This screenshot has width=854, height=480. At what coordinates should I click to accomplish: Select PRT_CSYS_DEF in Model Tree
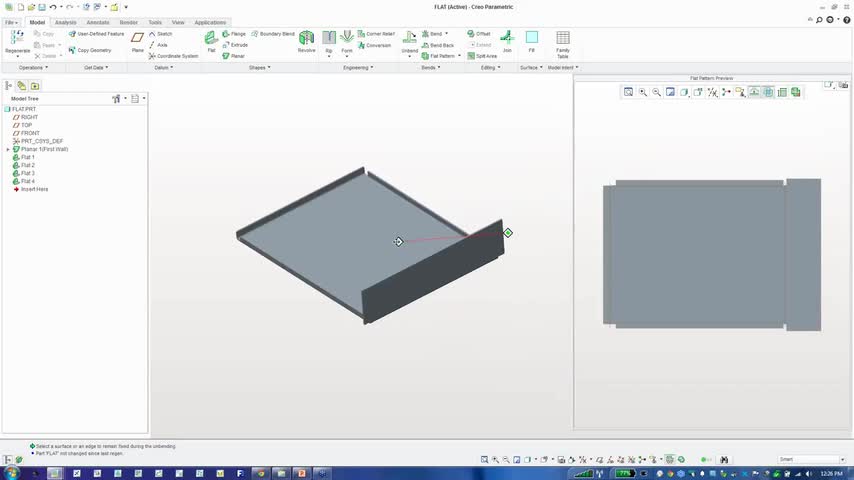click(38, 141)
